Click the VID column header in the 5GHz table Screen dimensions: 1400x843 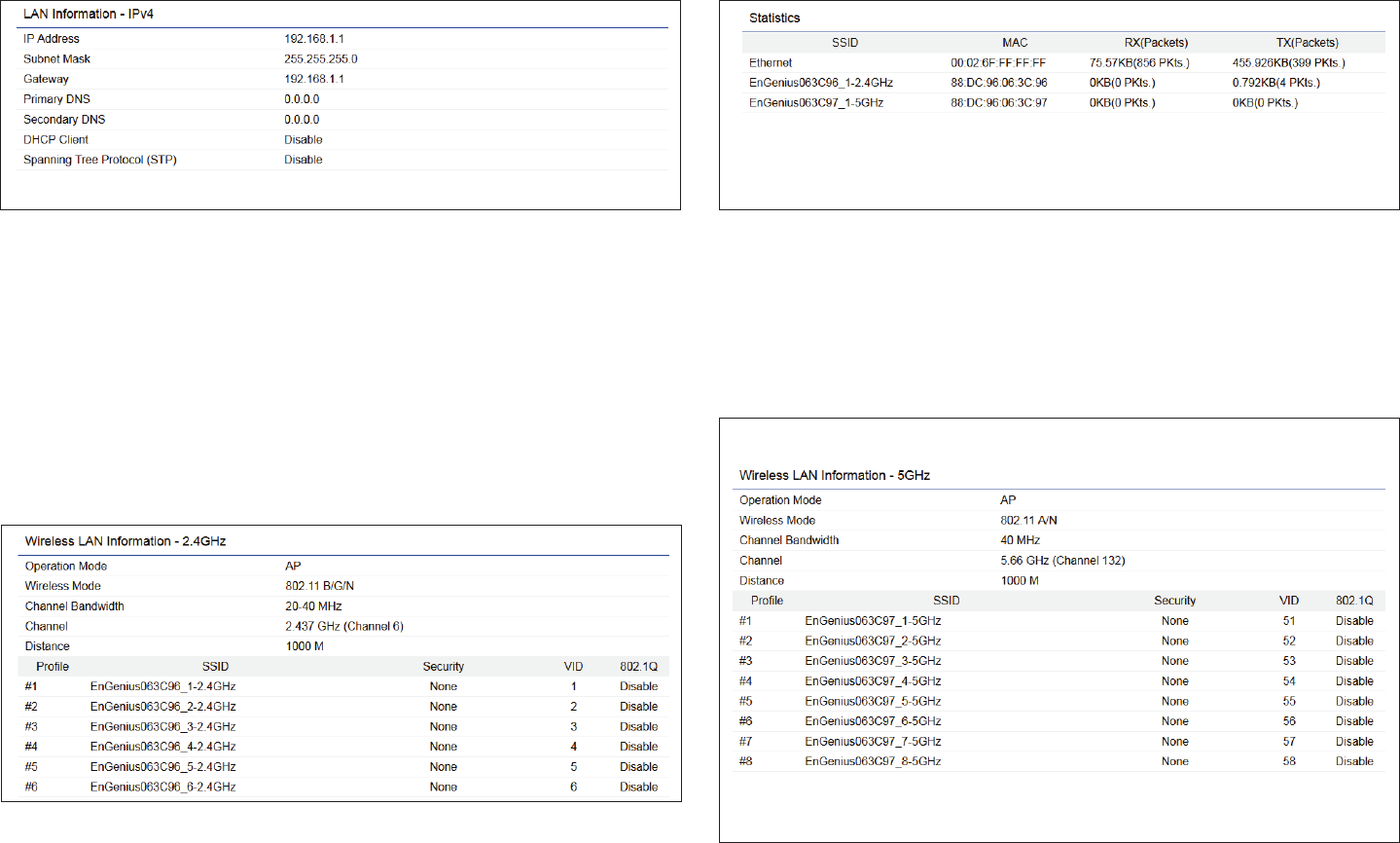[1289, 601]
